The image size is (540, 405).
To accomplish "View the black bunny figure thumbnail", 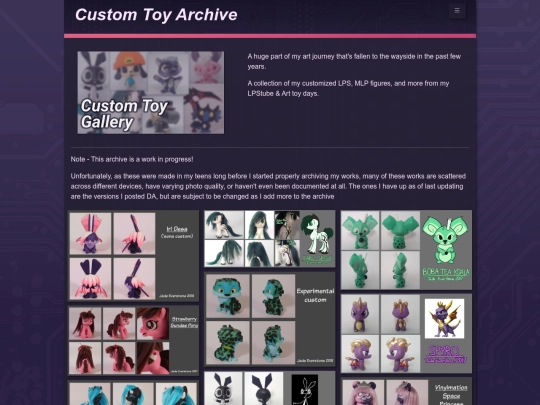I will coord(270,388).
